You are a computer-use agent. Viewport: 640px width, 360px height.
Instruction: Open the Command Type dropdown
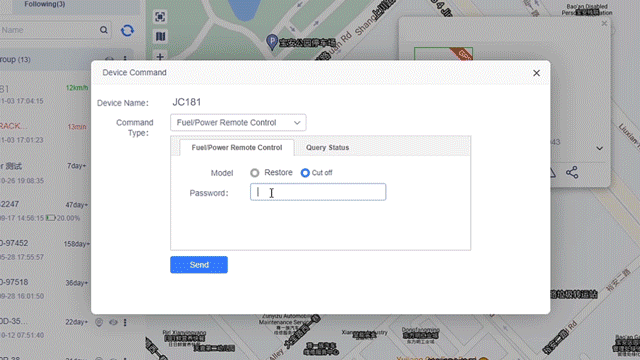tap(238, 122)
